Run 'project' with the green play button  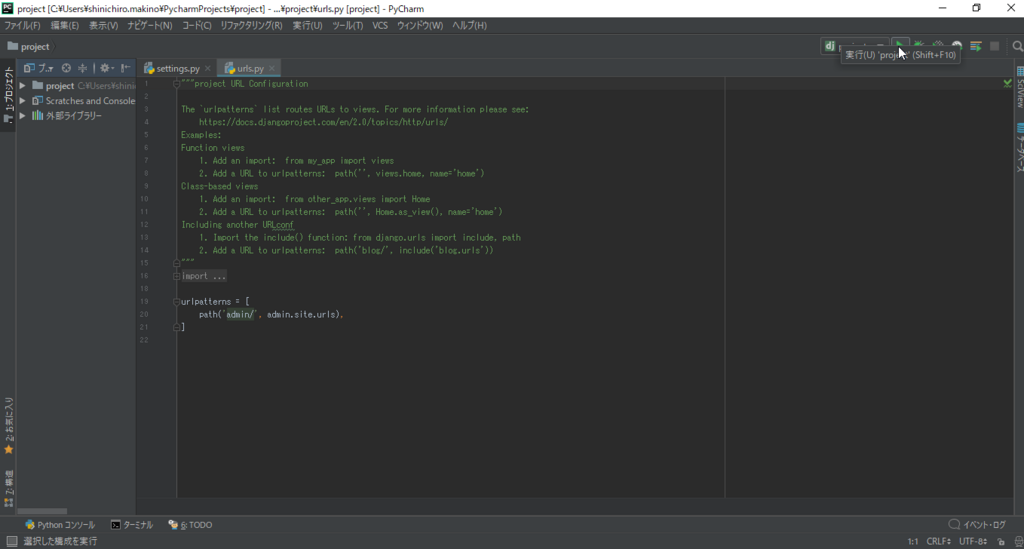[x=900, y=46]
